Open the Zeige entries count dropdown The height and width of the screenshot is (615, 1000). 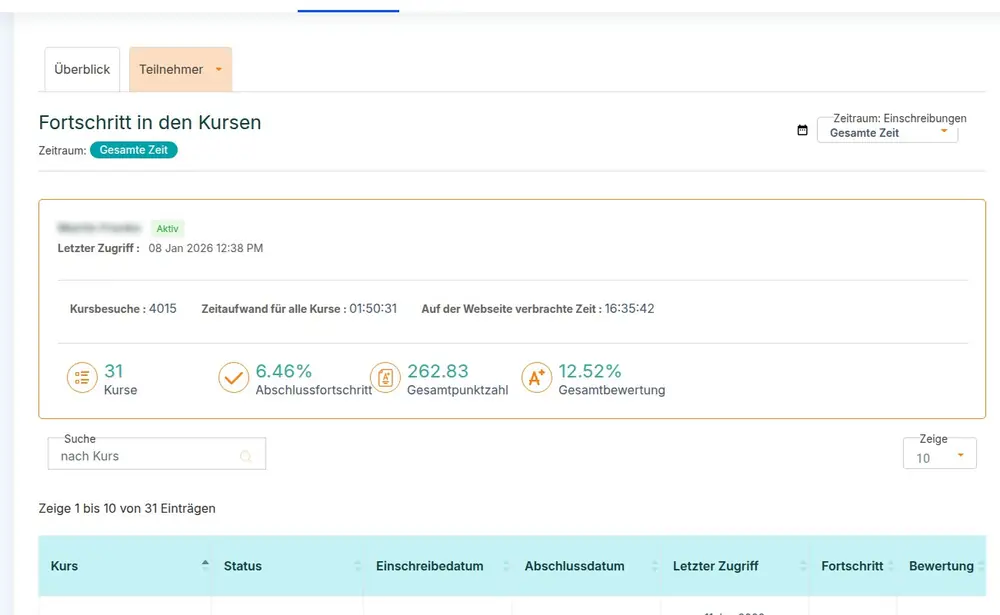(939, 458)
